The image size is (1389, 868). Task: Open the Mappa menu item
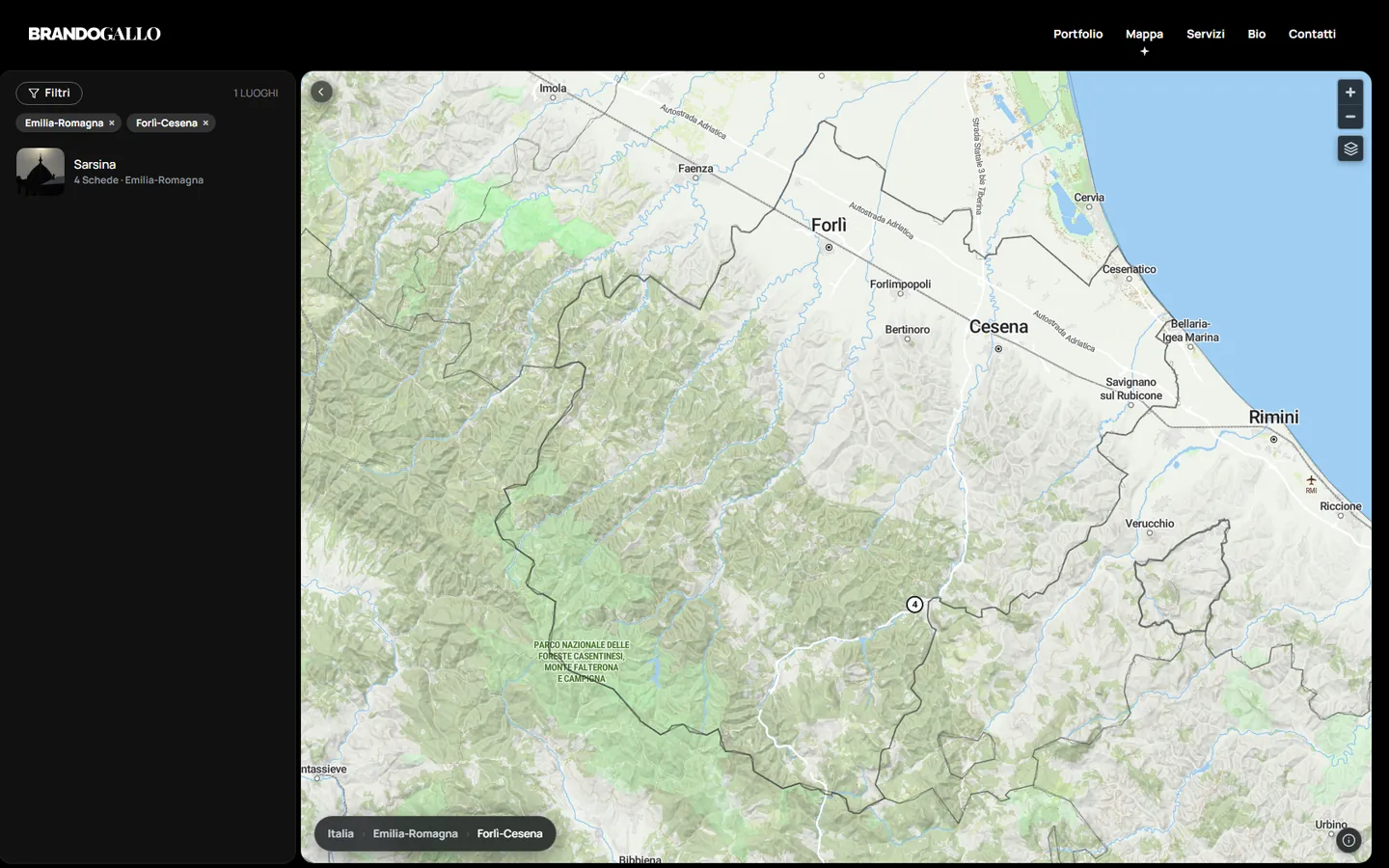pyautogui.click(x=1144, y=34)
